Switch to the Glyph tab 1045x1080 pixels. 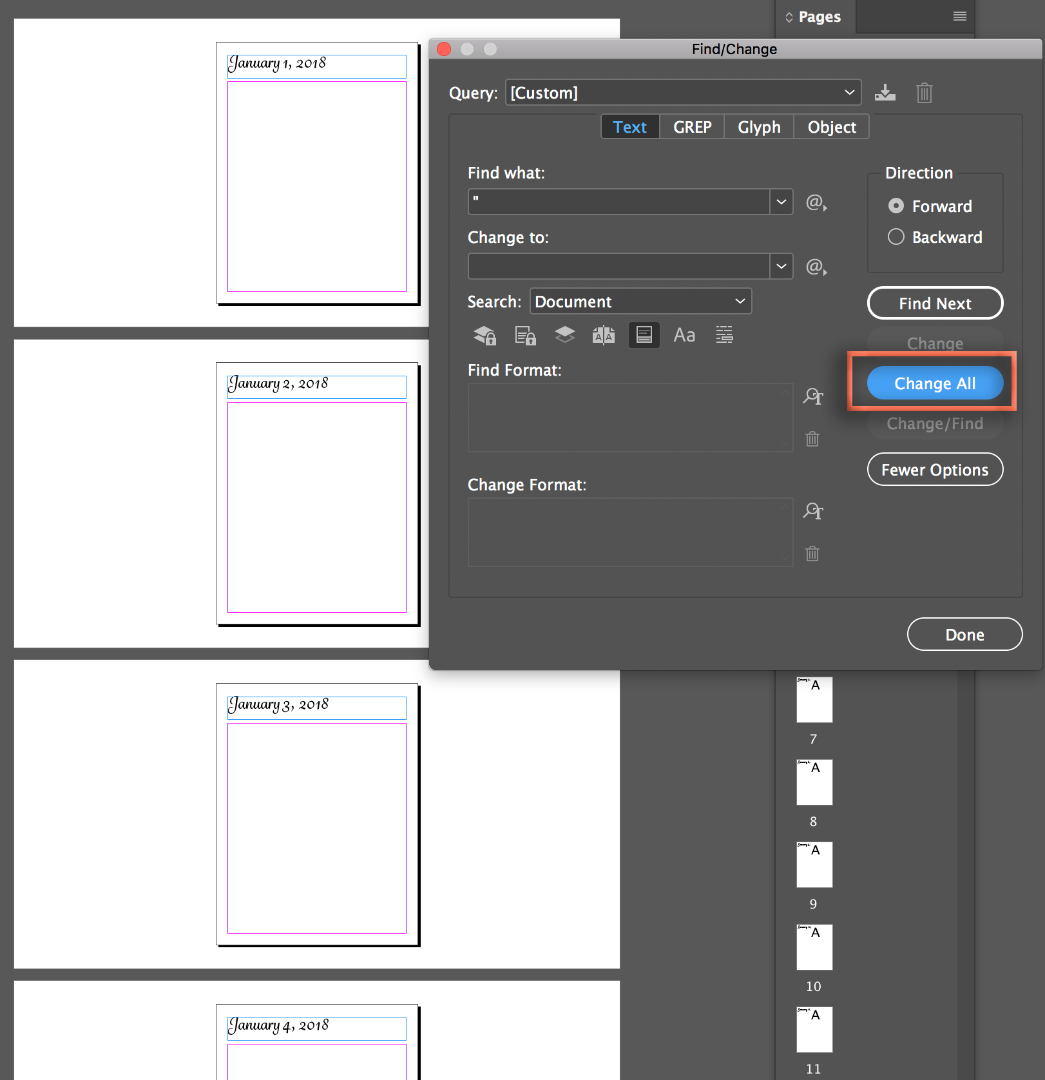point(759,127)
